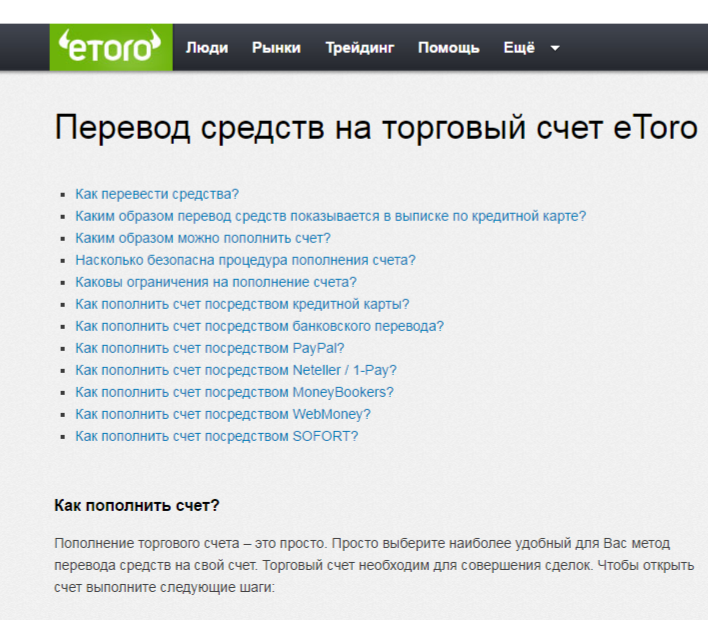Open Насколько безопасна процедура пополнения счета?
Viewport: 708px width, 620px height.
point(245,260)
